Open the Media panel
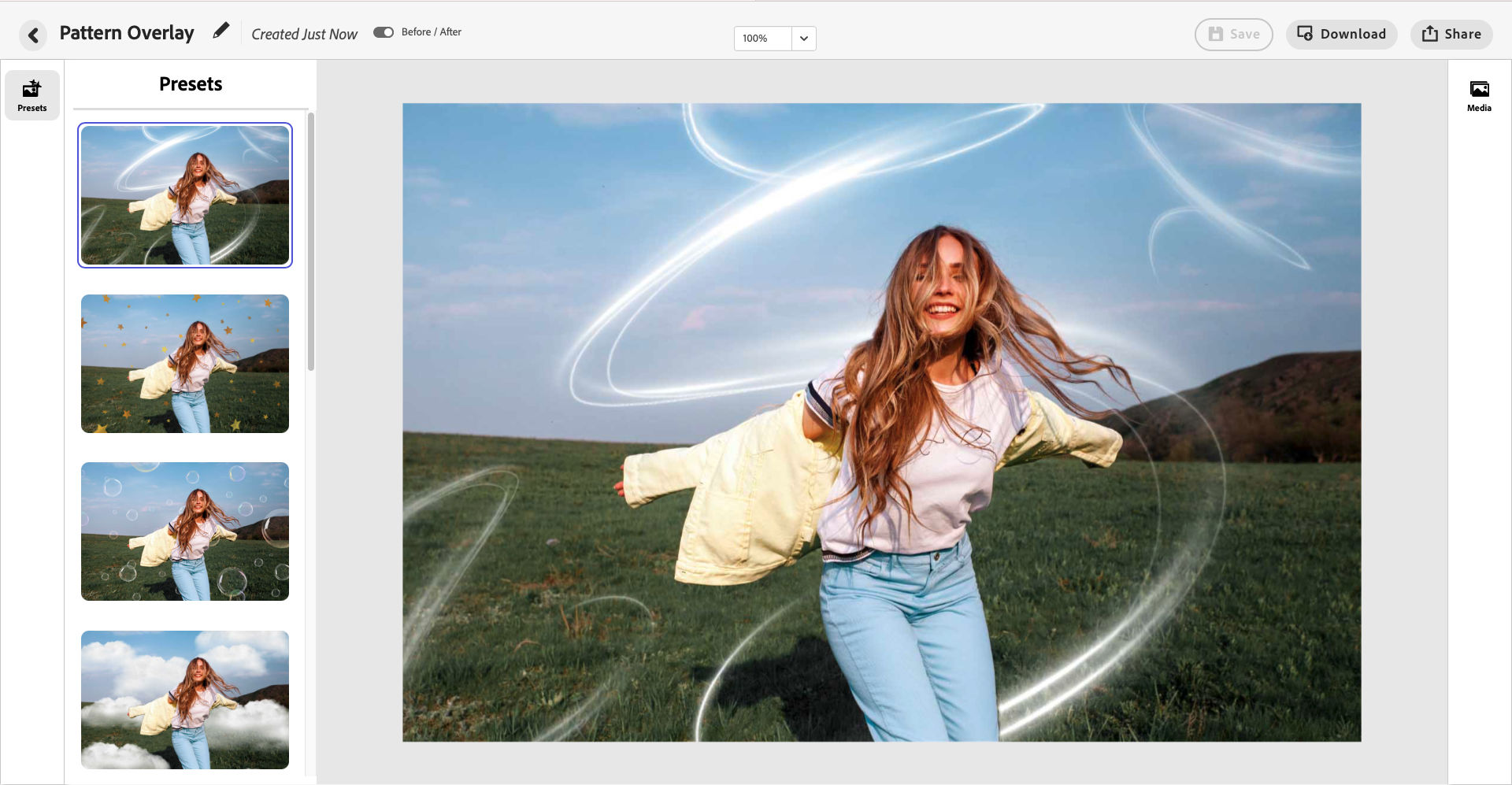 click(1479, 96)
